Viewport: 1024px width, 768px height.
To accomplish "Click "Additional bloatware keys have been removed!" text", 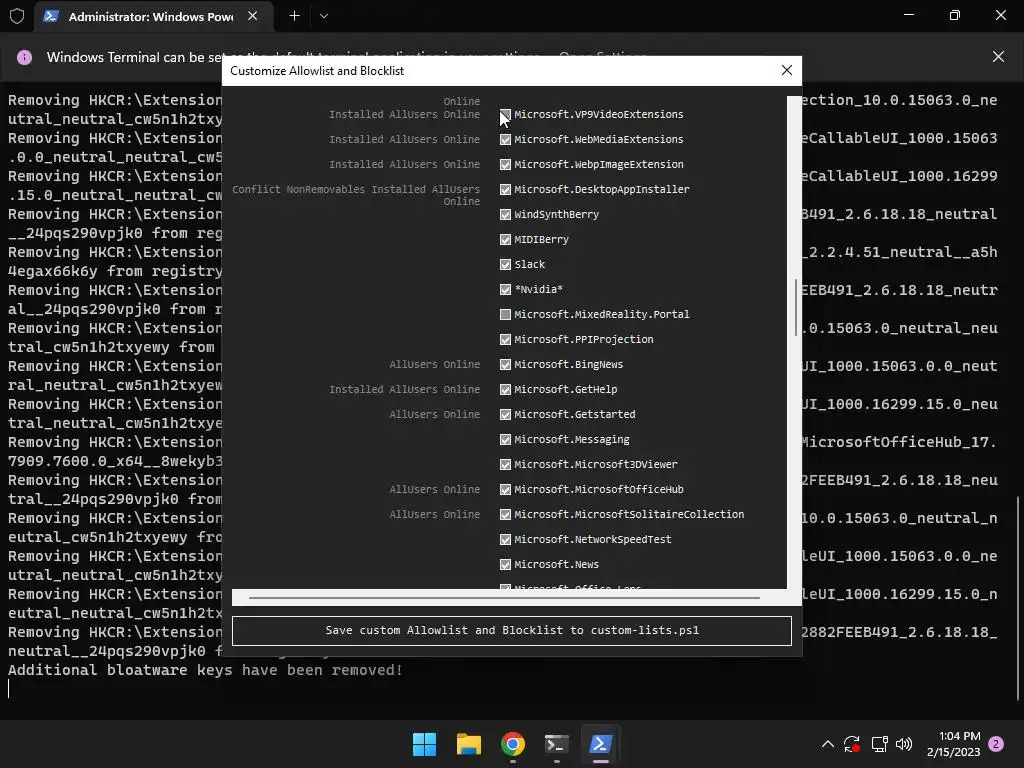I will [x=205, y=670].
